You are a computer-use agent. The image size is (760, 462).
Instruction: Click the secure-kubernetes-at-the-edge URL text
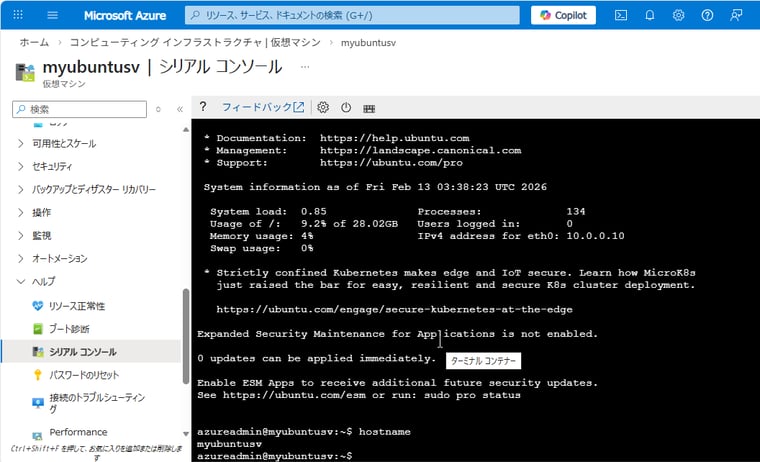tap(395, 309)
